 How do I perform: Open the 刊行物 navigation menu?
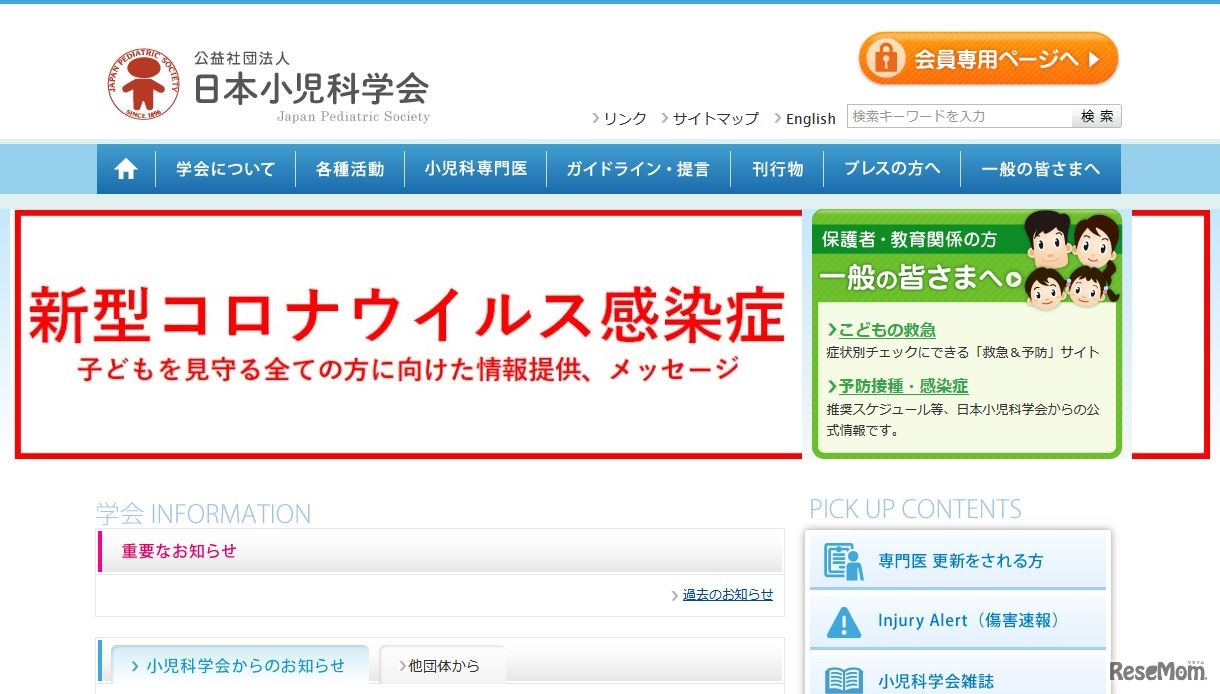(778, 168)
